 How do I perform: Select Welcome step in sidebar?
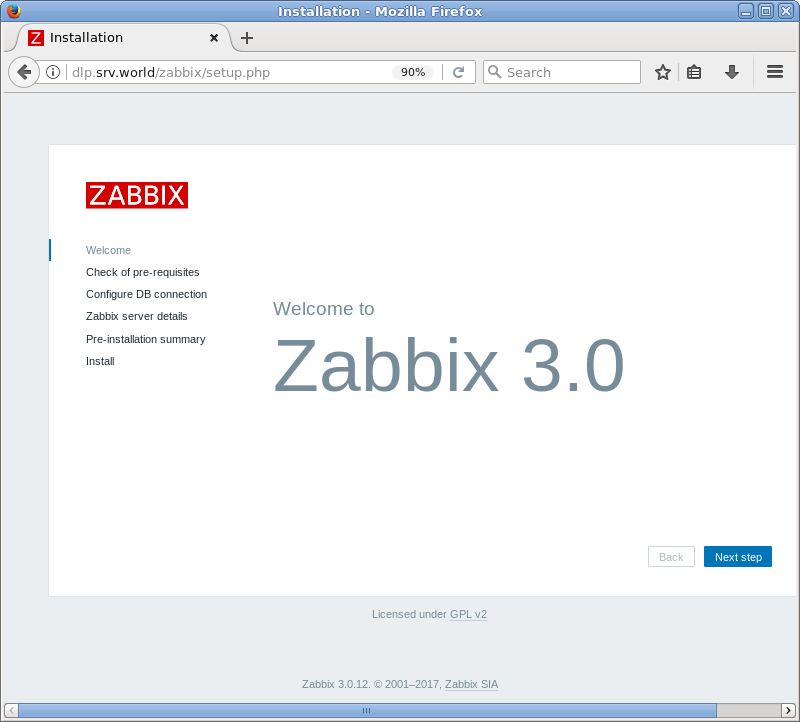pyautogui.click(x=108, y=250)
